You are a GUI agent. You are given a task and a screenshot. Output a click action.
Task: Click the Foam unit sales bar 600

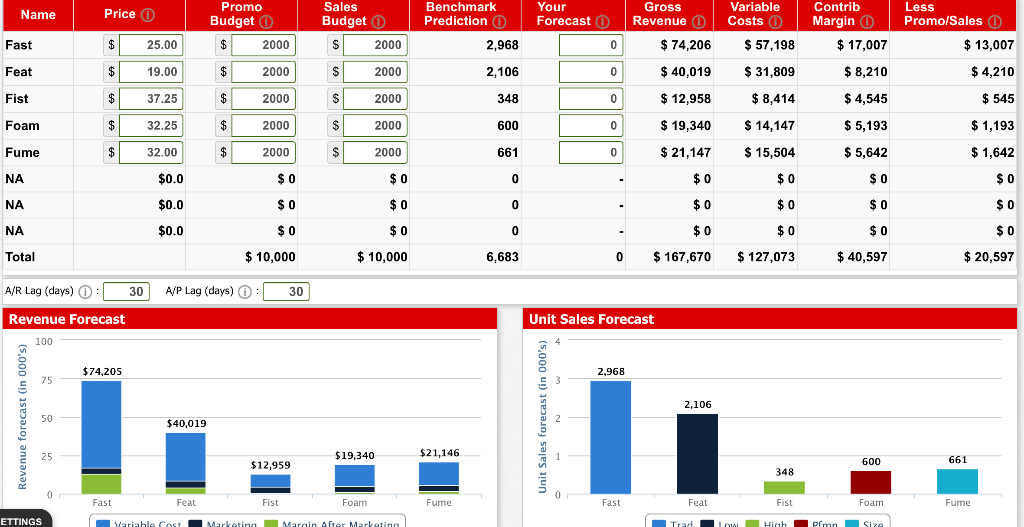tap(871, 483)
